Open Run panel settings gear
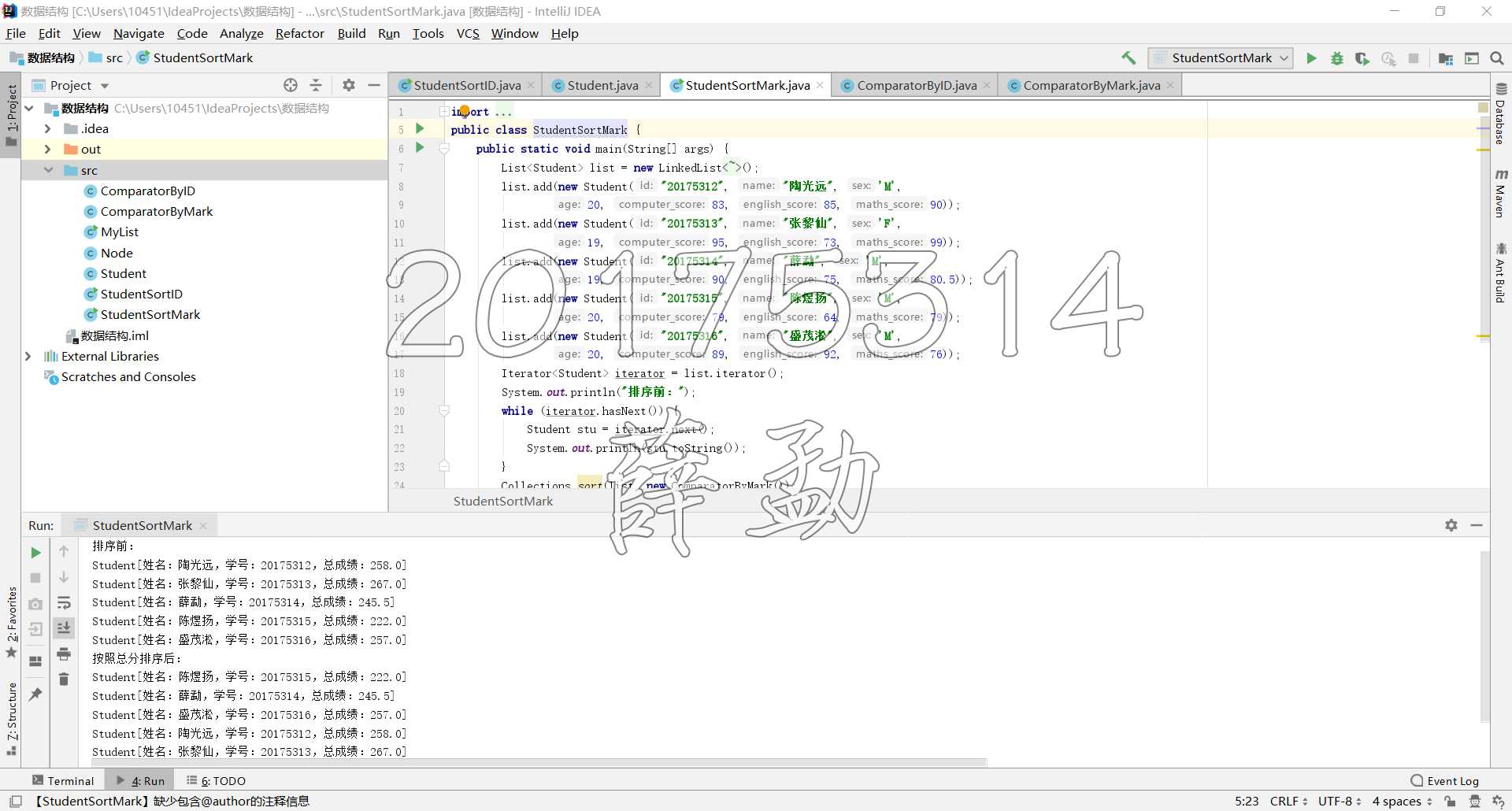This screenshot has width=1512, height=811. click(1451, 525)
